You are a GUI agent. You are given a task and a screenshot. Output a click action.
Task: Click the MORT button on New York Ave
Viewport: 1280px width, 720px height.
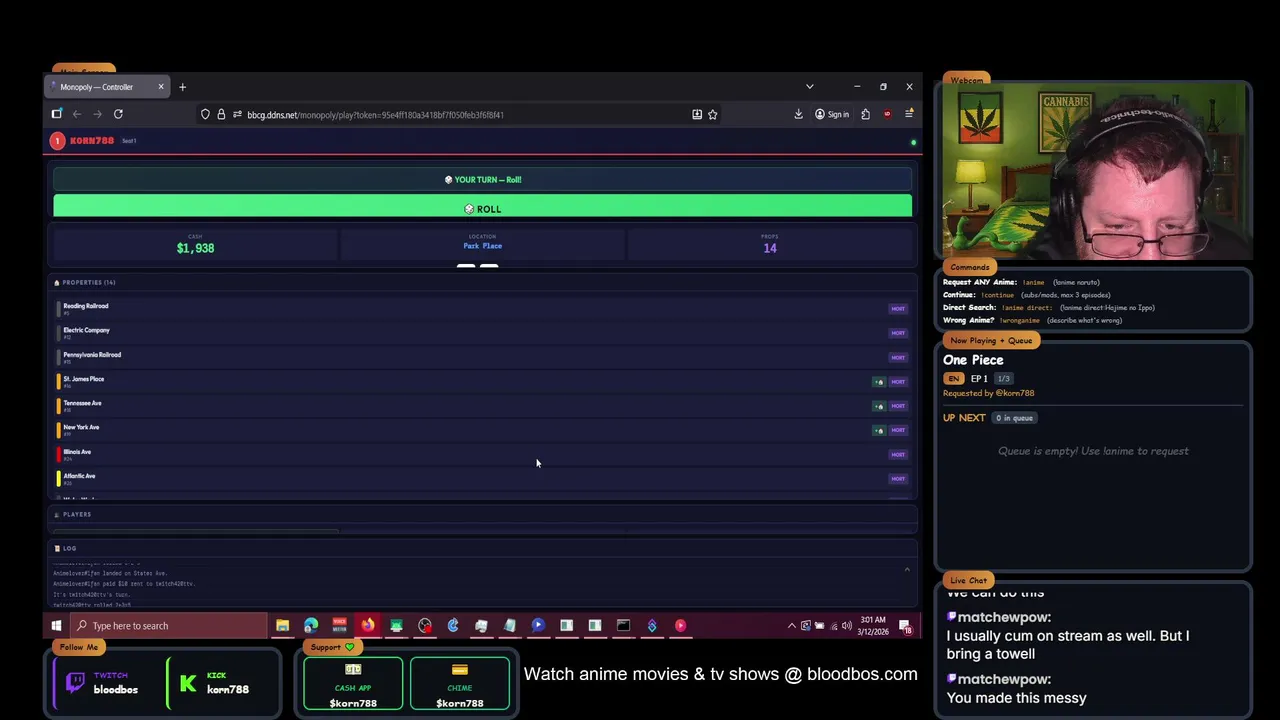pos(898,430)
